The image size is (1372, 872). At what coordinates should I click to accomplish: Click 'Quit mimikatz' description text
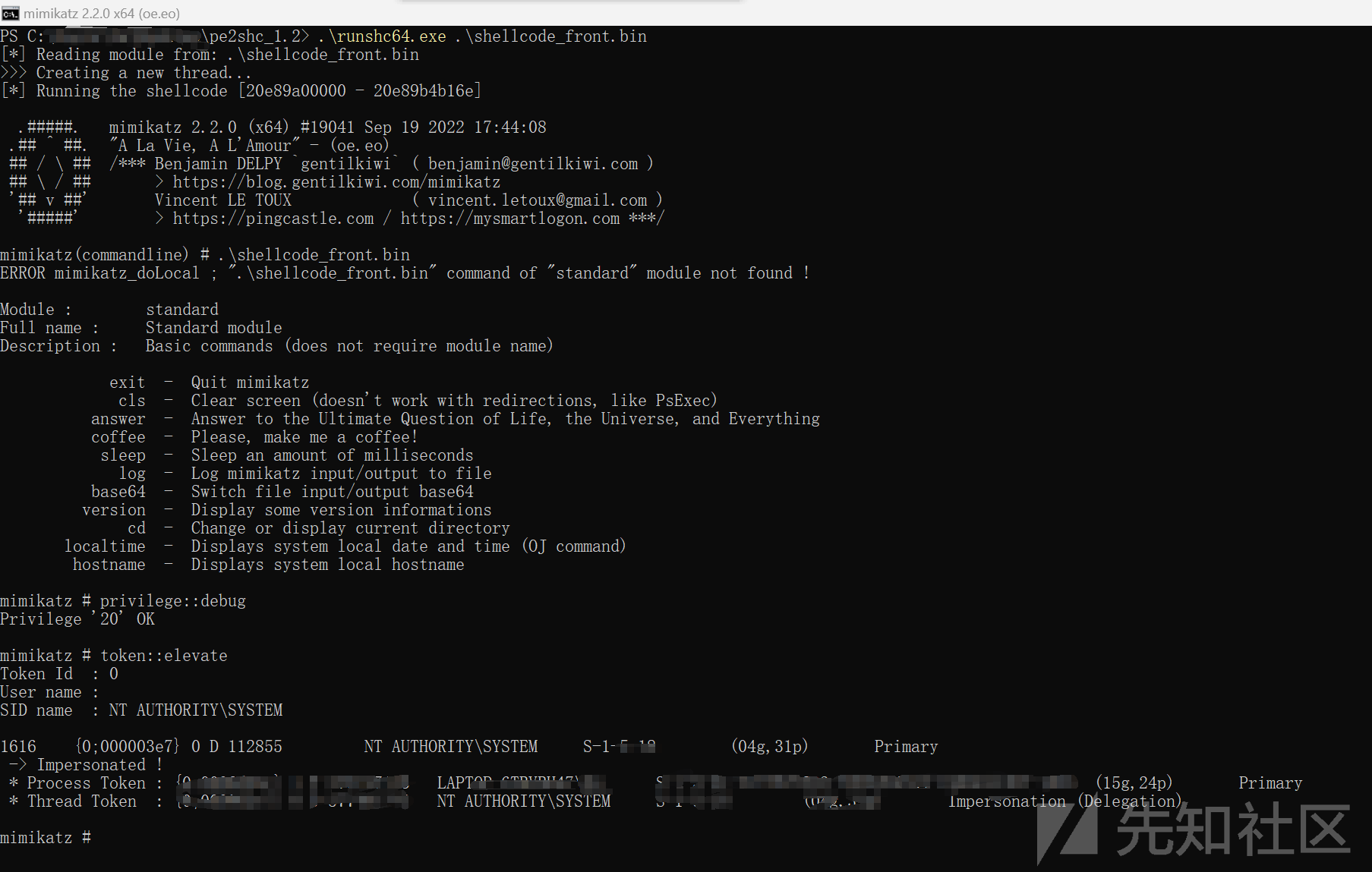tap(251, 382)
